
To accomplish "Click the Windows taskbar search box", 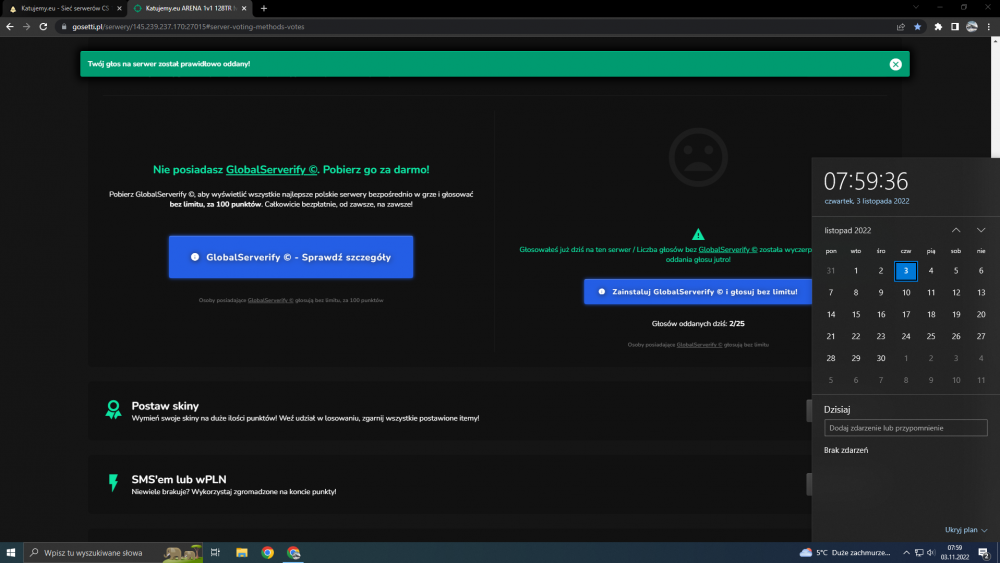I will pos(114,553).
